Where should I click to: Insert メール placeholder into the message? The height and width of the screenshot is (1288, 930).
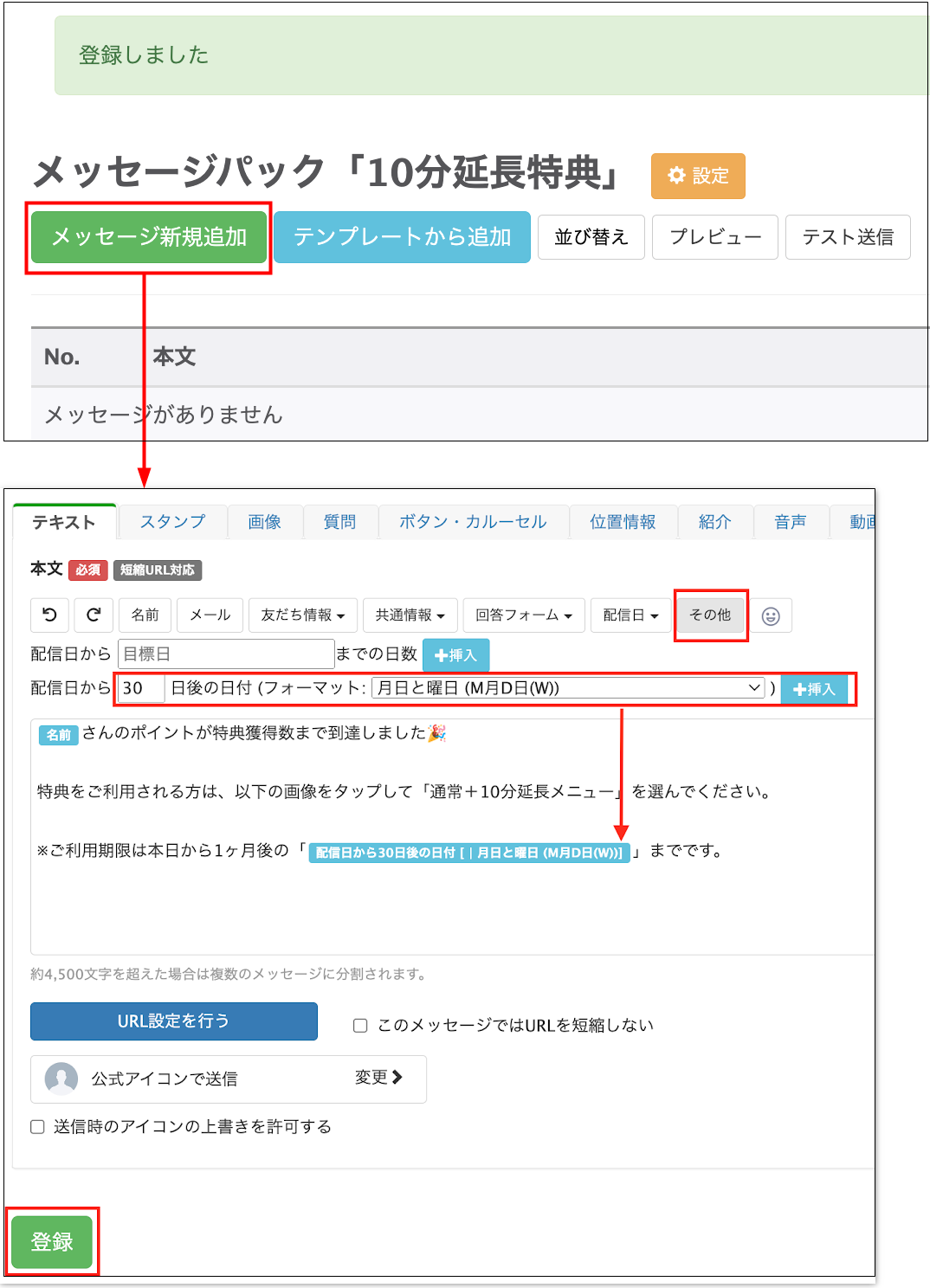(210, 615)
